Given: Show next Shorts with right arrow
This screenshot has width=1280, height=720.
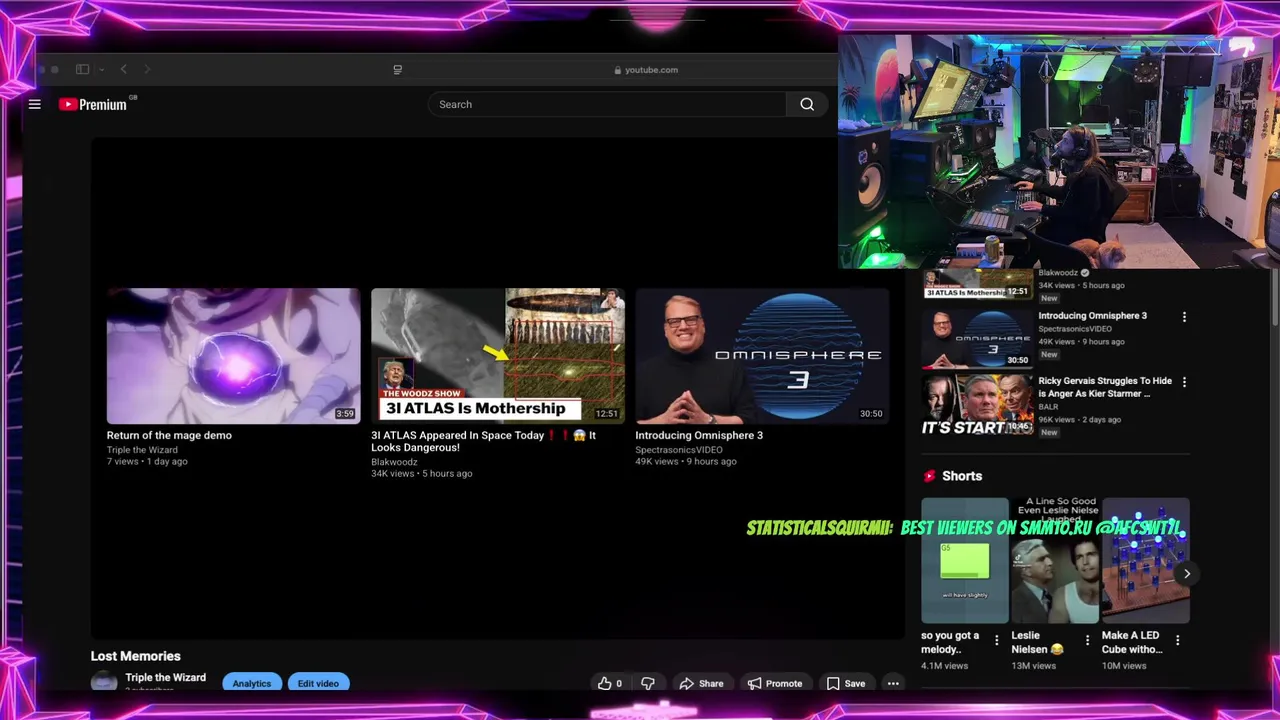Looking at the screenshot, I should (1186, 574).
